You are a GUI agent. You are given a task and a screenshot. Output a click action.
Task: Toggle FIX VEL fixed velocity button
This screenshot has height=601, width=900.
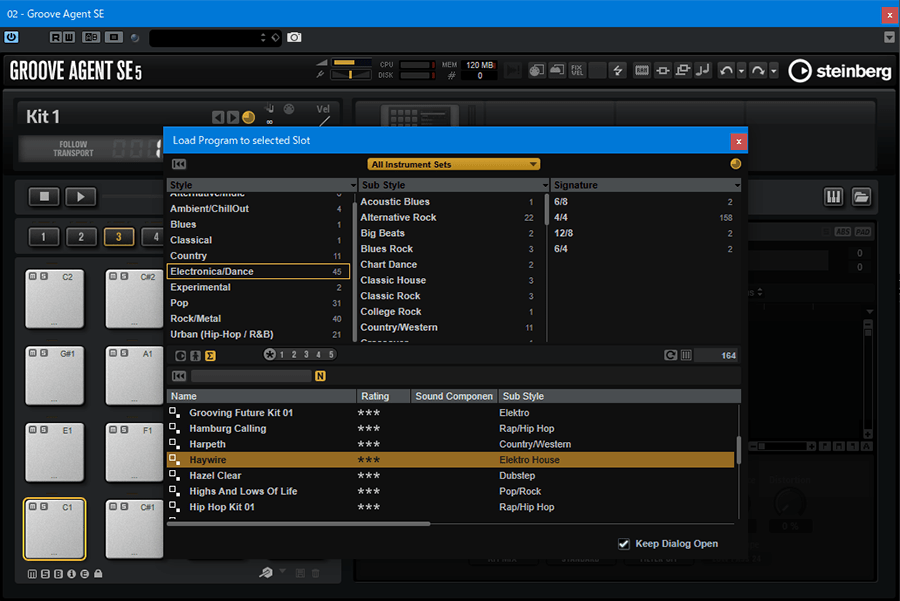(x=577, y=71)
